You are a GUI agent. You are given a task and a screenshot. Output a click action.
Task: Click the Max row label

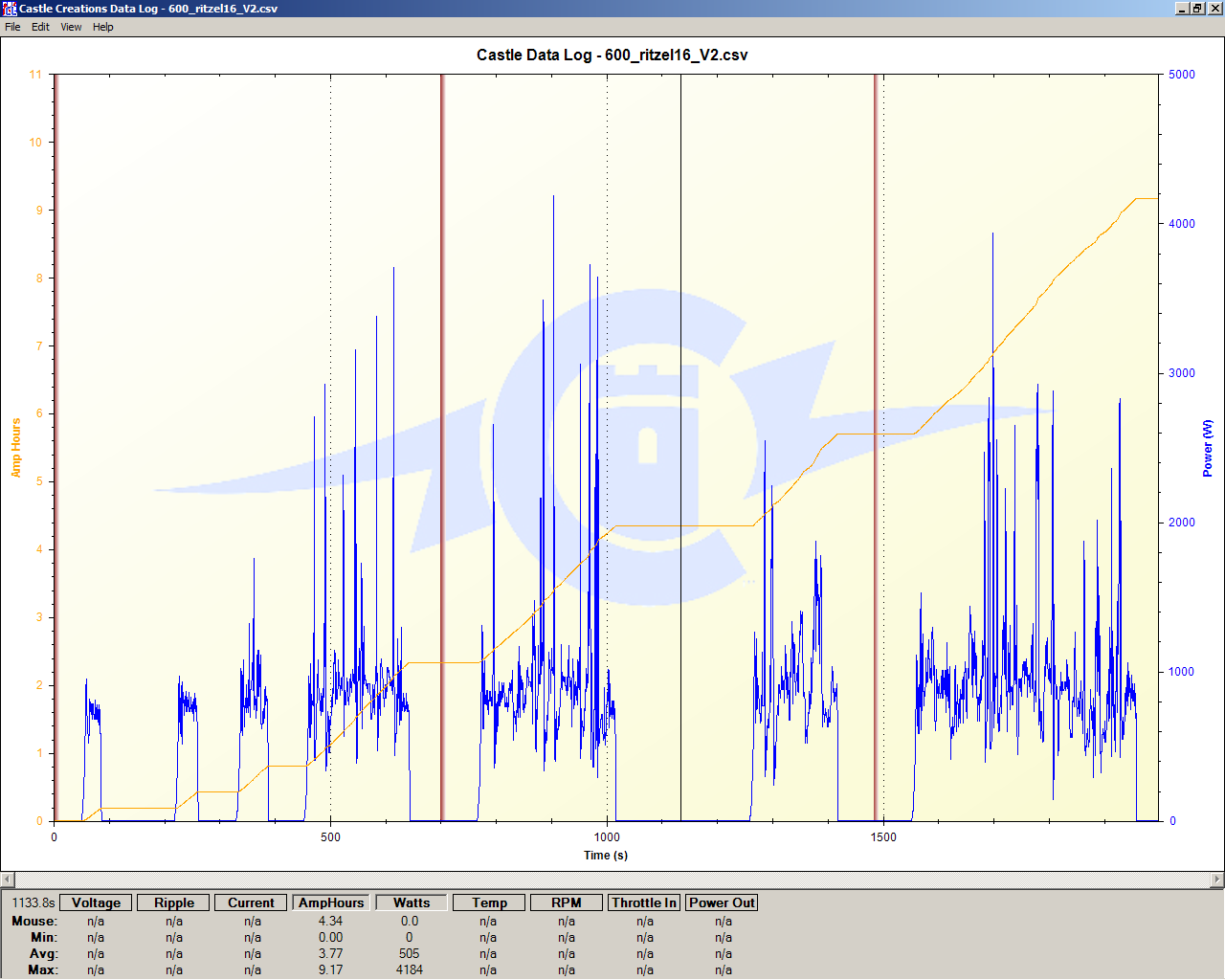(43, 969)
